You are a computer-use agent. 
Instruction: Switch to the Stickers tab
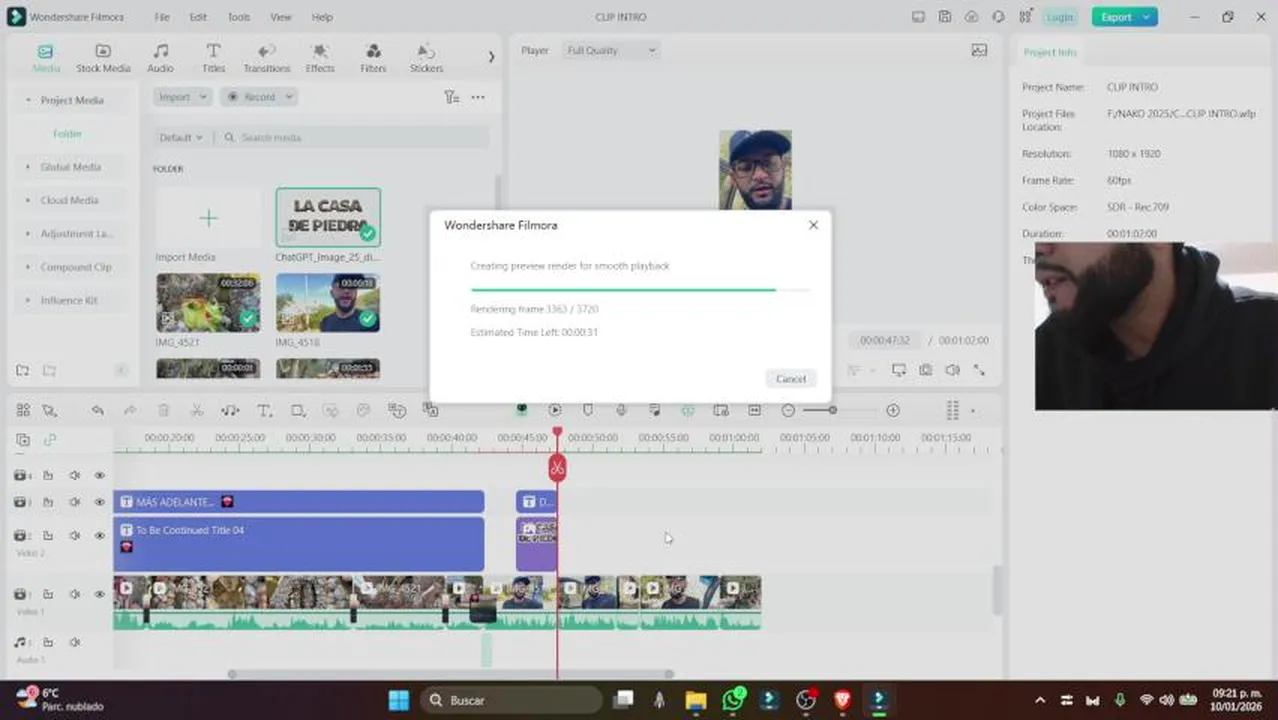pyautogui.click(x=426, y=58)
